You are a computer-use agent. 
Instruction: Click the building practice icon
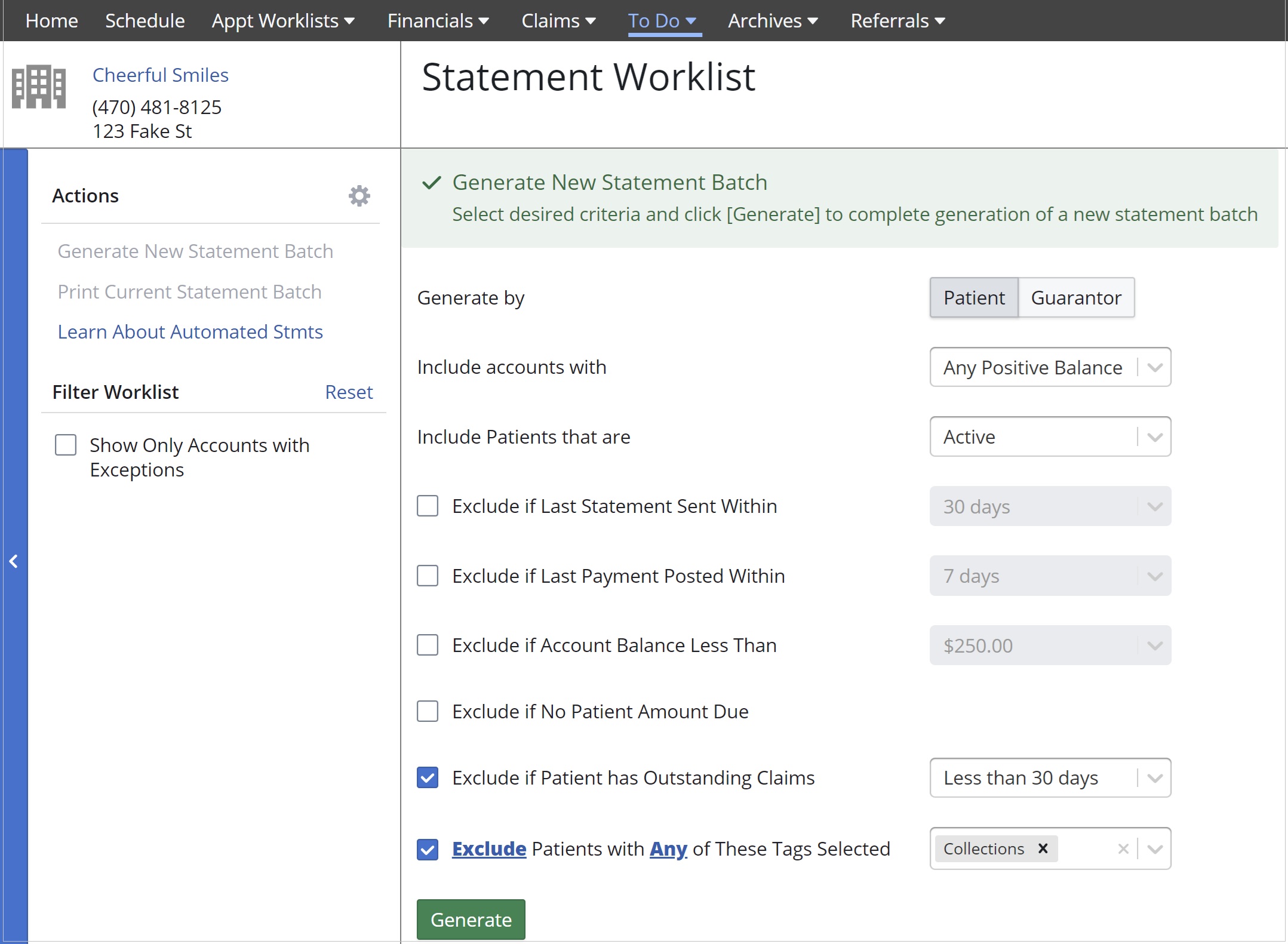pos(39,87)
